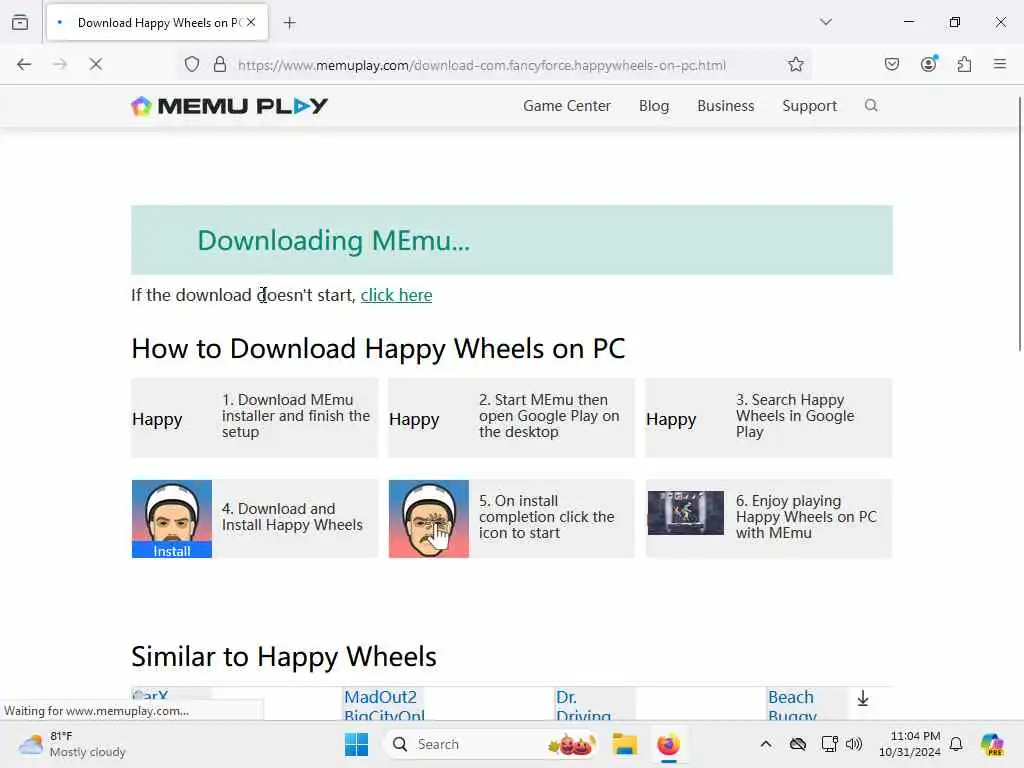Click the 'click here' download link
The image size is (1024, 768).
pyautogui.click(x=396, y=295)
